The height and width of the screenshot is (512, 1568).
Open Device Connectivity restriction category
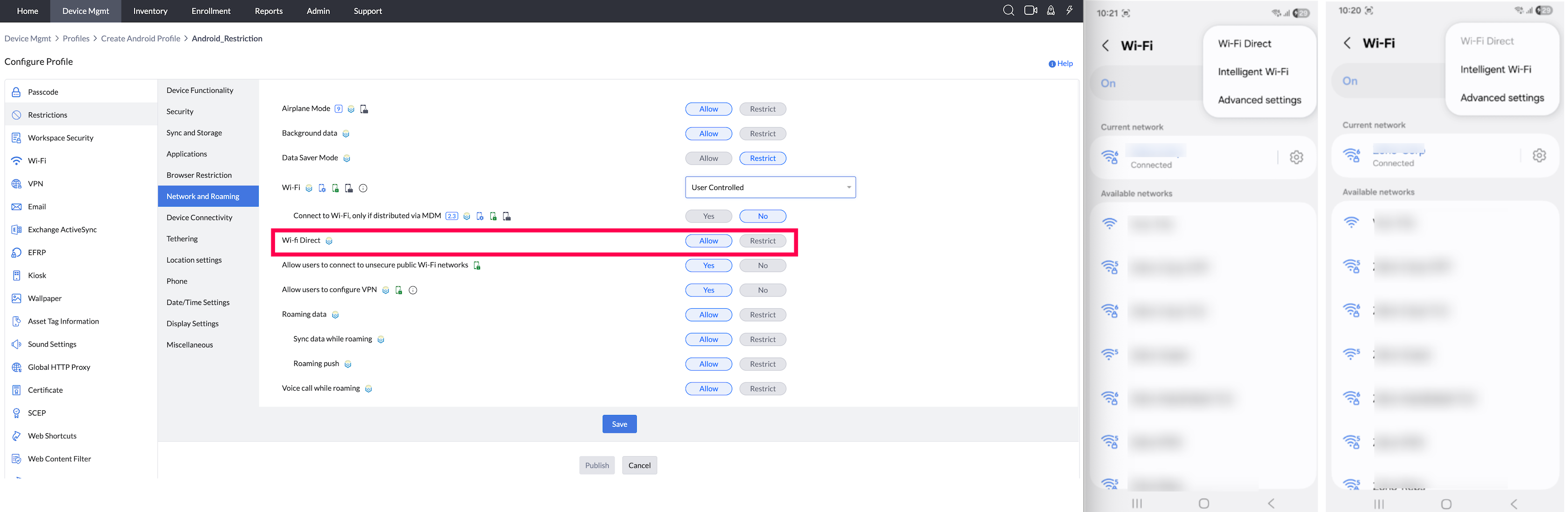(x=199, y=217)
